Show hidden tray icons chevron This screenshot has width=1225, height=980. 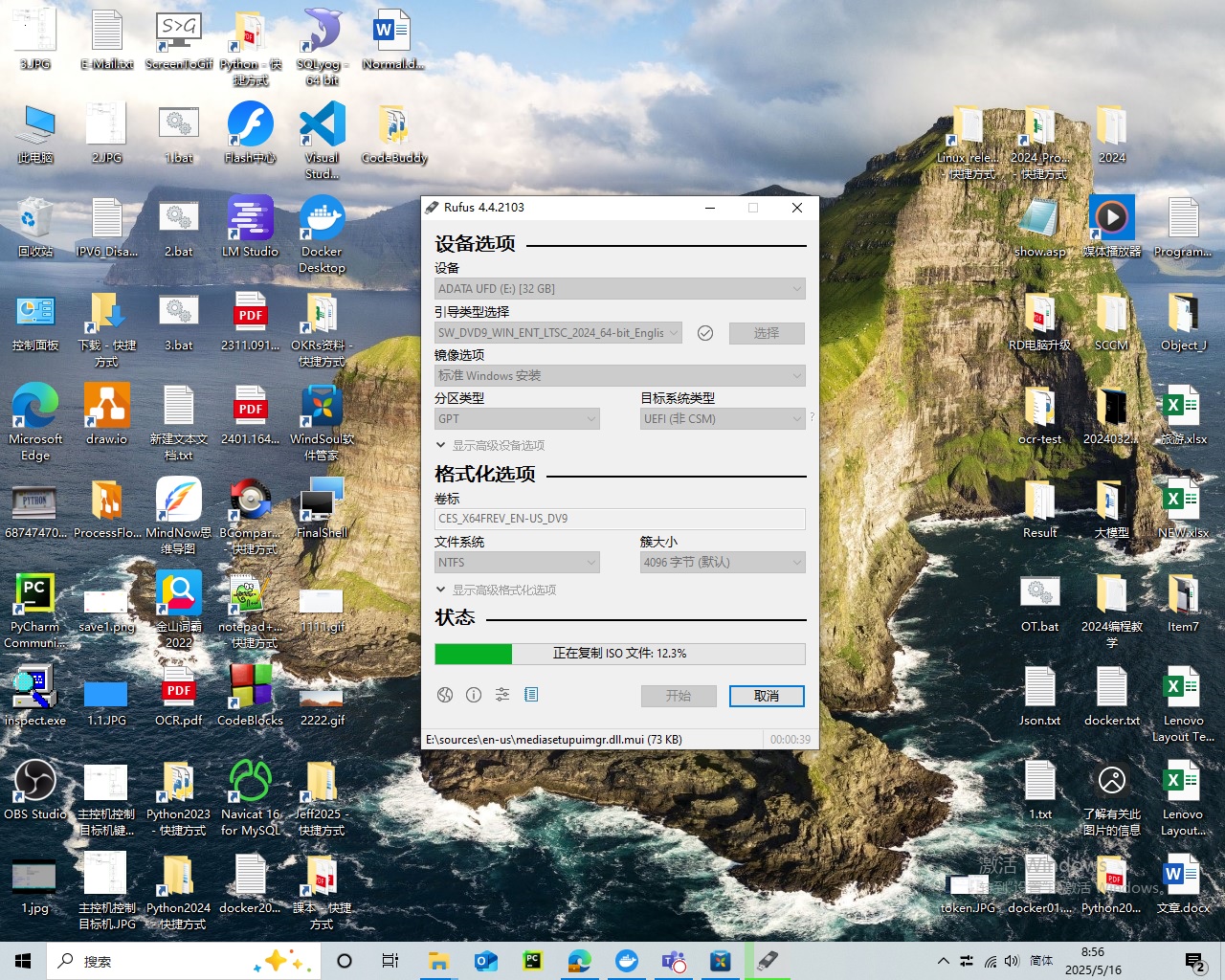coord(944,961)
